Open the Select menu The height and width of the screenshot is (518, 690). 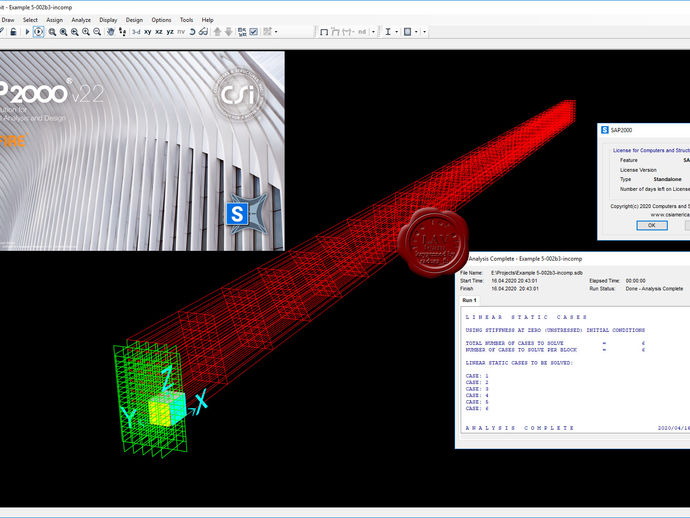pyautogui.click(x=30, y=20)
